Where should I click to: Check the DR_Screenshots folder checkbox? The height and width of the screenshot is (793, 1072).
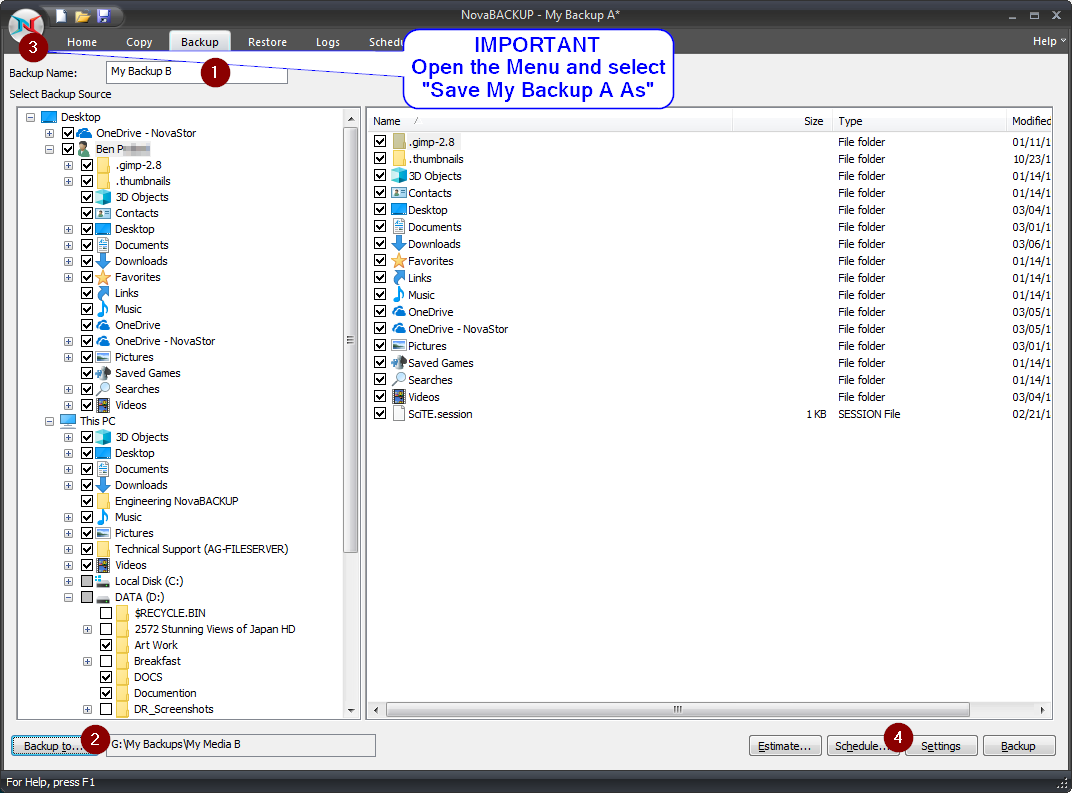click(x=106, y=709)
